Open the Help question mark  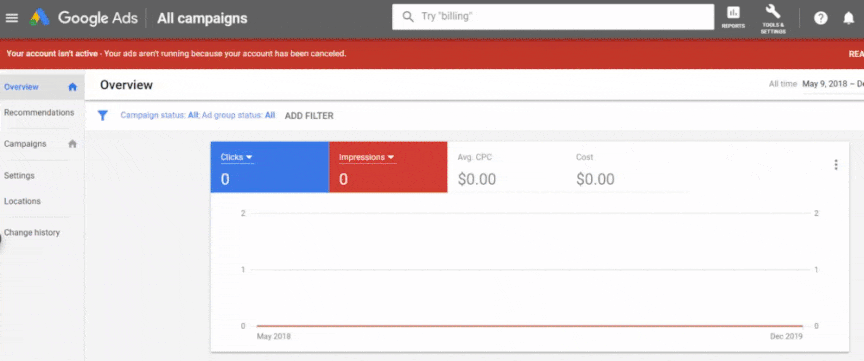click(820, 18)
